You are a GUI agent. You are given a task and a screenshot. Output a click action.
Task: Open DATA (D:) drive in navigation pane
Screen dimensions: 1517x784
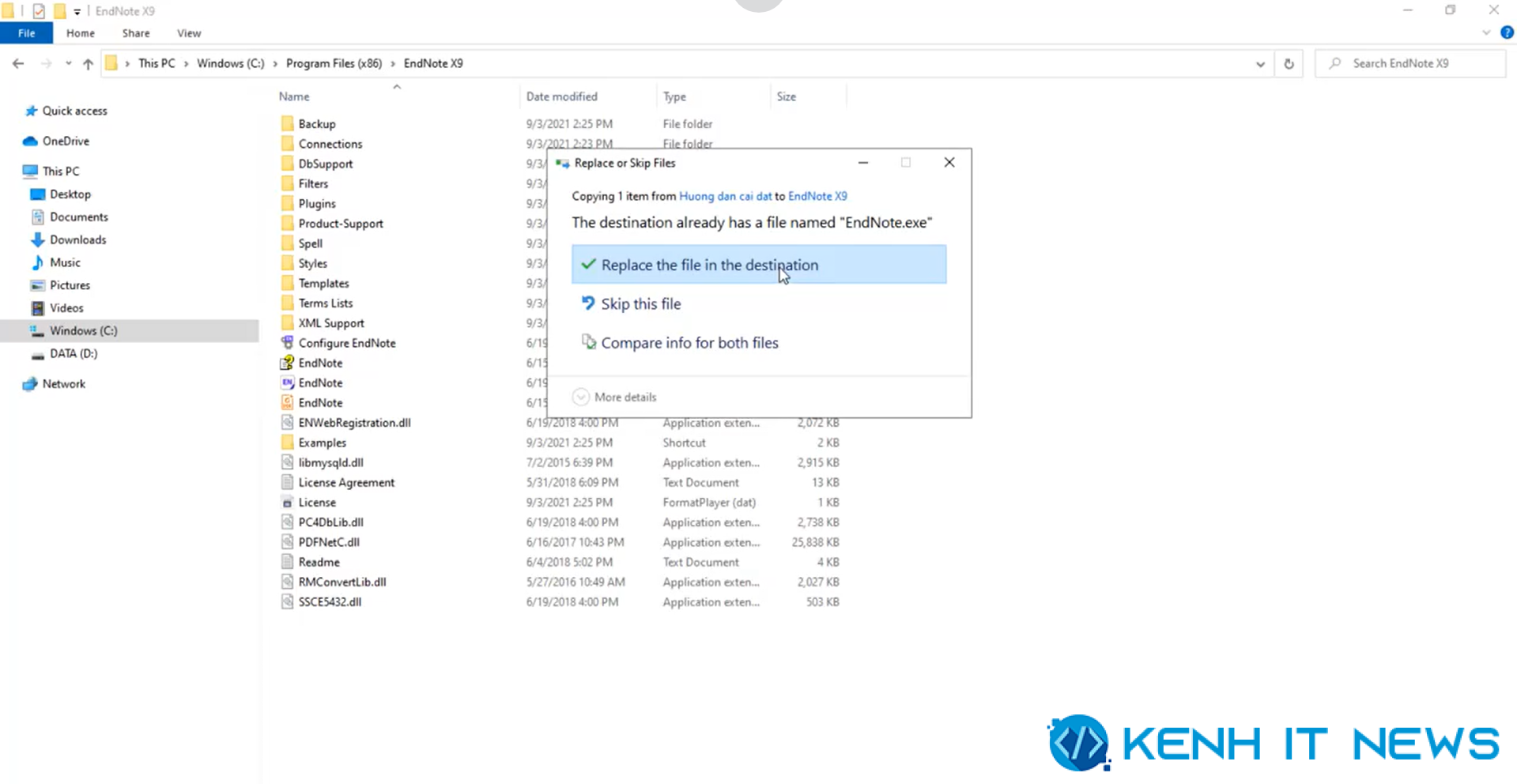(x=74, y=353)
